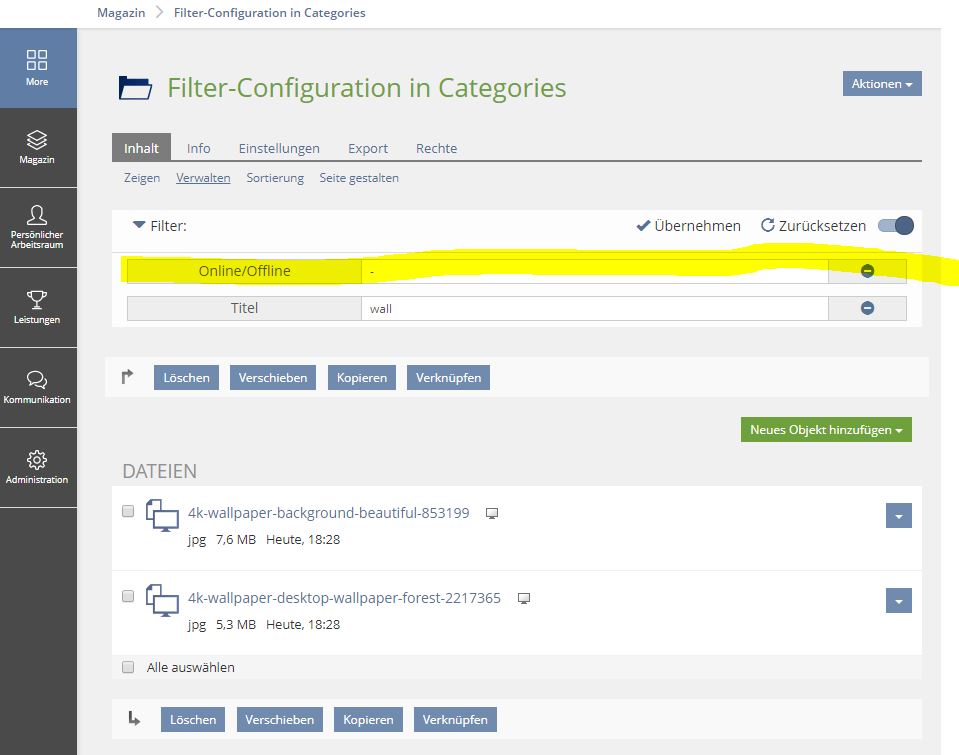This screenshot has width=959, height=755.
Task: Open the Aktionen dropdown
Action: (x=881, y=84)
